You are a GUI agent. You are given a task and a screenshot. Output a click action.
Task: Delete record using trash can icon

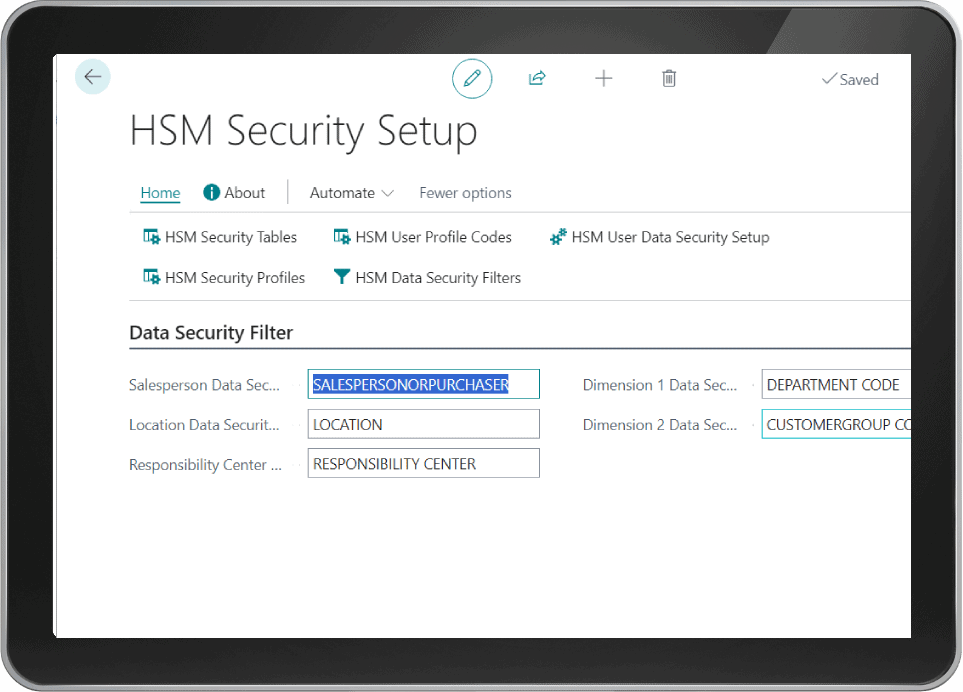669,78
